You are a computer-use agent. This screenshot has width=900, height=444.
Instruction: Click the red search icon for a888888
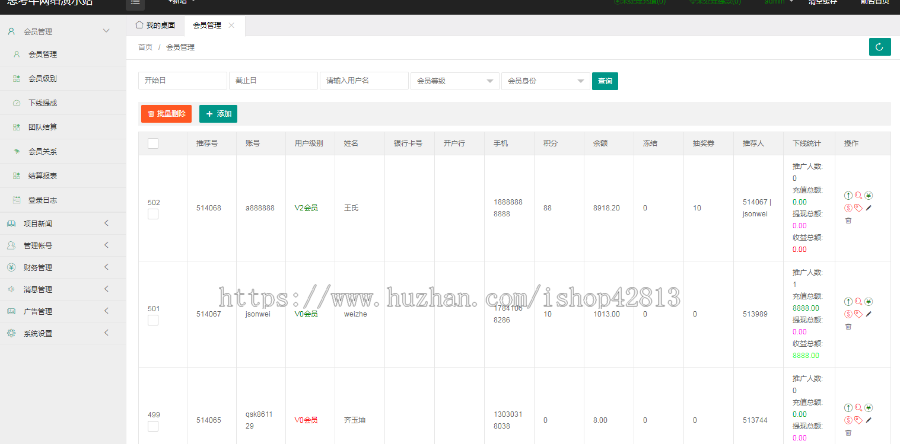point(858,195)
